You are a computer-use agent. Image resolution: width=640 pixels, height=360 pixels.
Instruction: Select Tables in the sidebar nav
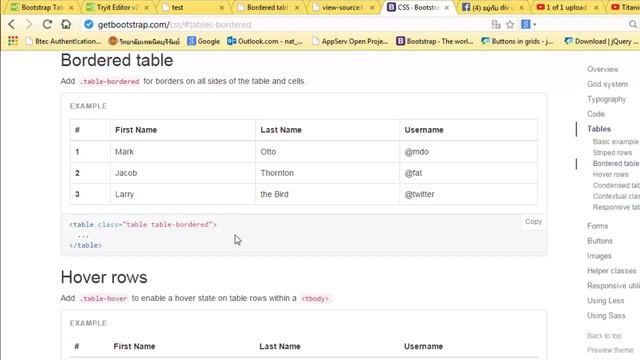(x=599, y=129)
